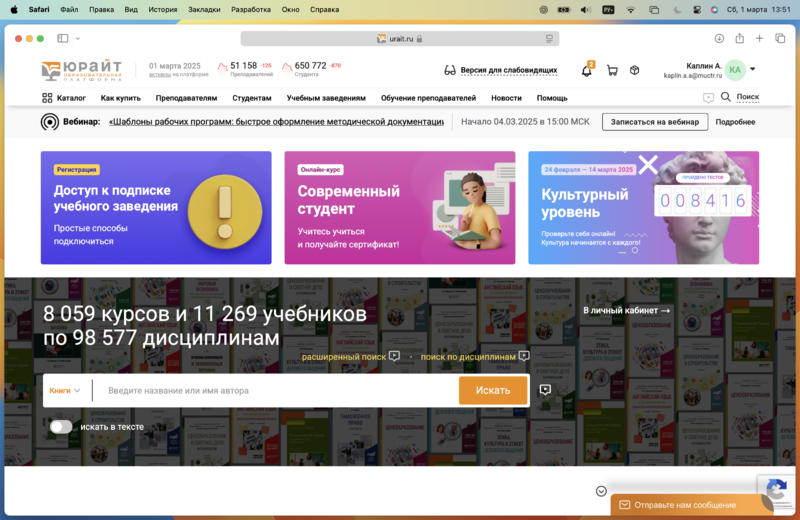Click the 'расширенный поиск' link
This screenshot has height=520, width=800.
pyautogui.click(x=343, y=356)
